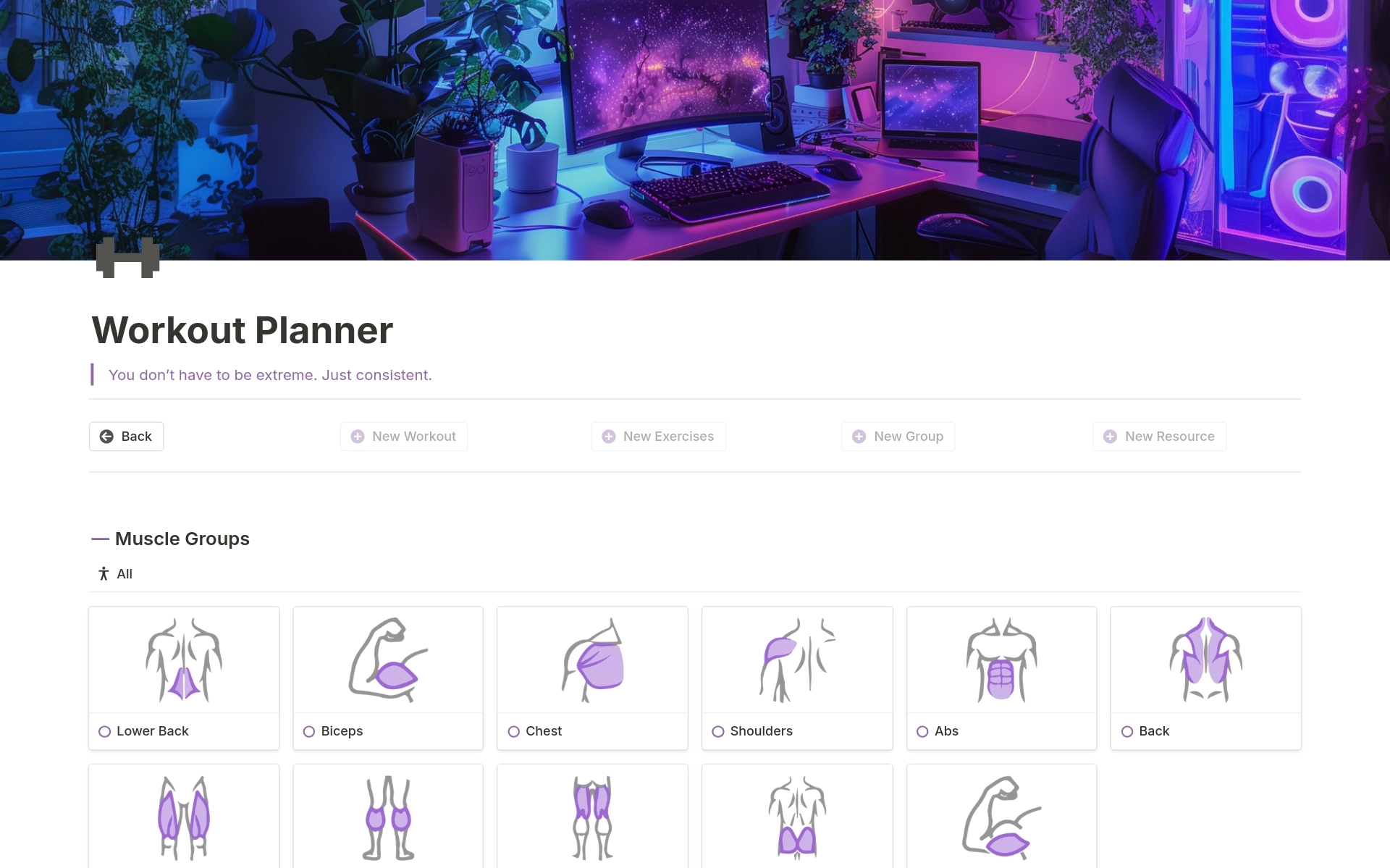1390x868 pixels.
Task: Select the Abs radio button
Action: click(x=922, y=730)
